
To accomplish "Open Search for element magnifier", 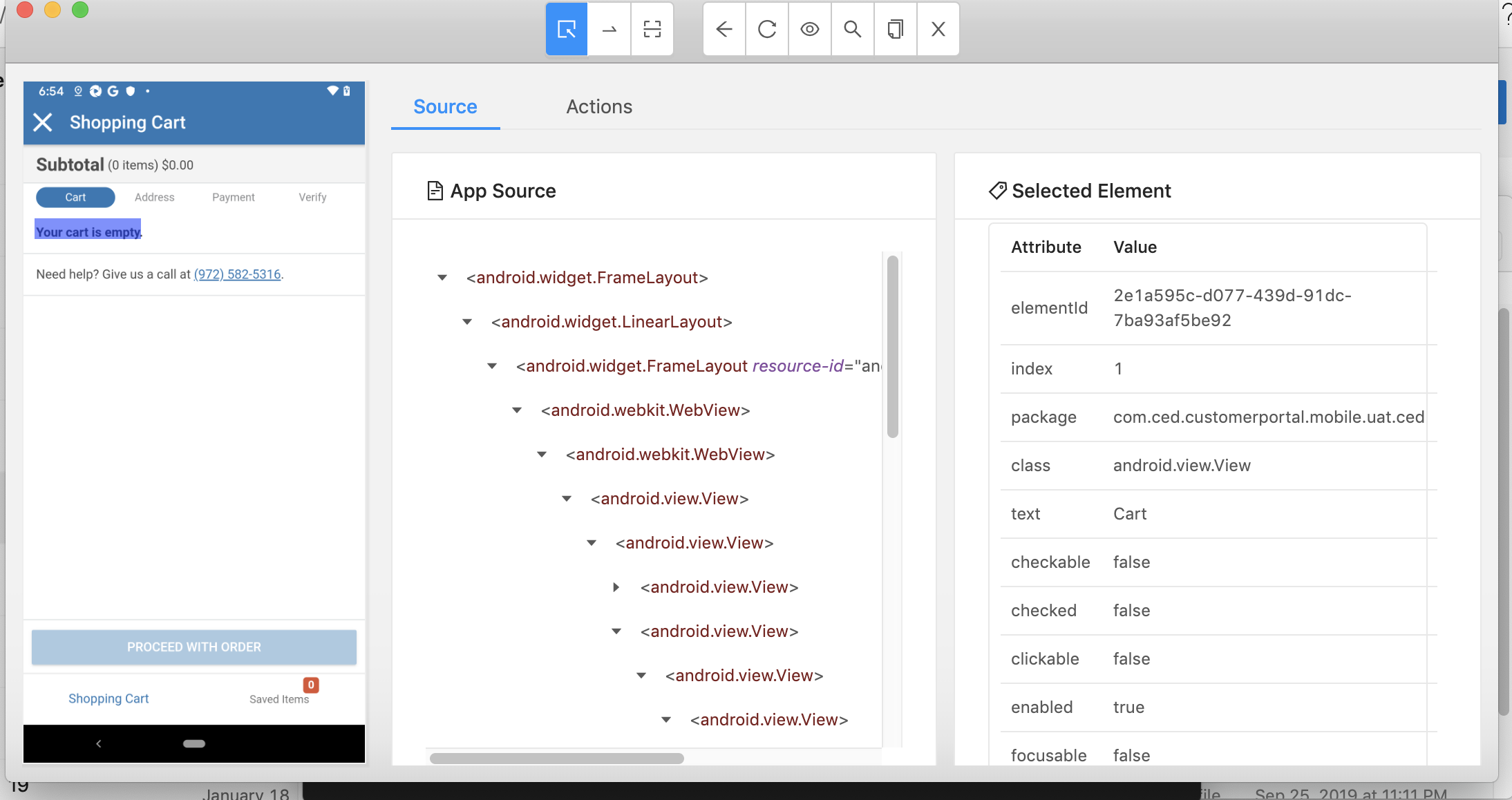I will tap(853, 29).
